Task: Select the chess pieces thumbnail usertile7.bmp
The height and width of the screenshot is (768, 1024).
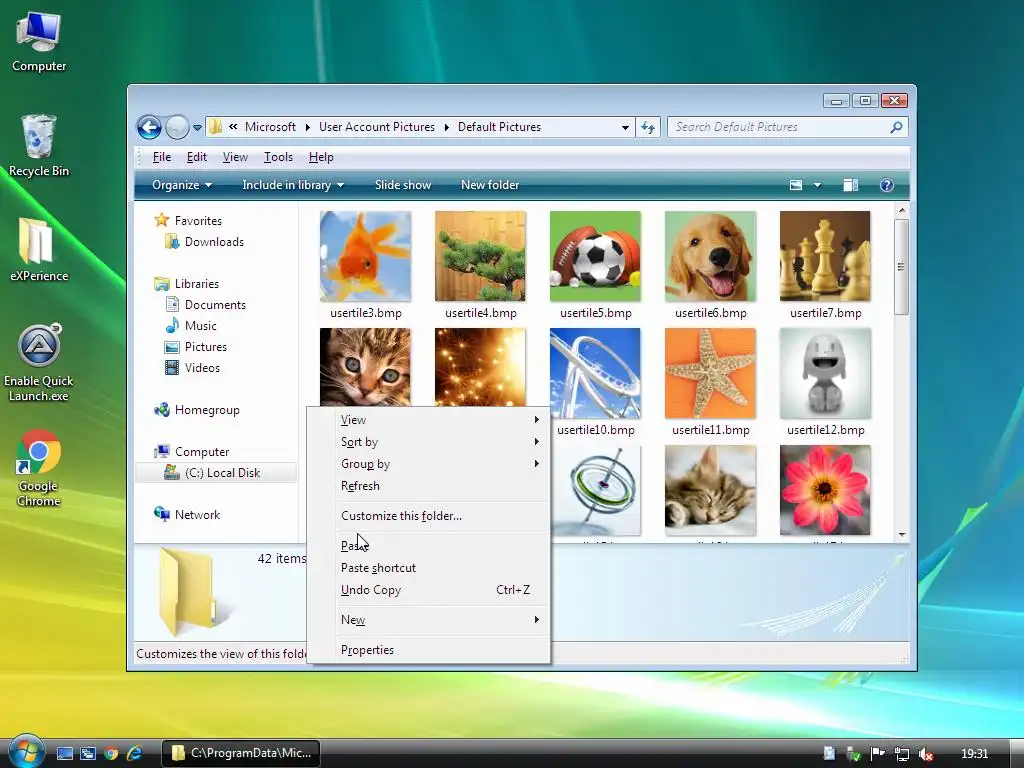Action: [825, 256]
